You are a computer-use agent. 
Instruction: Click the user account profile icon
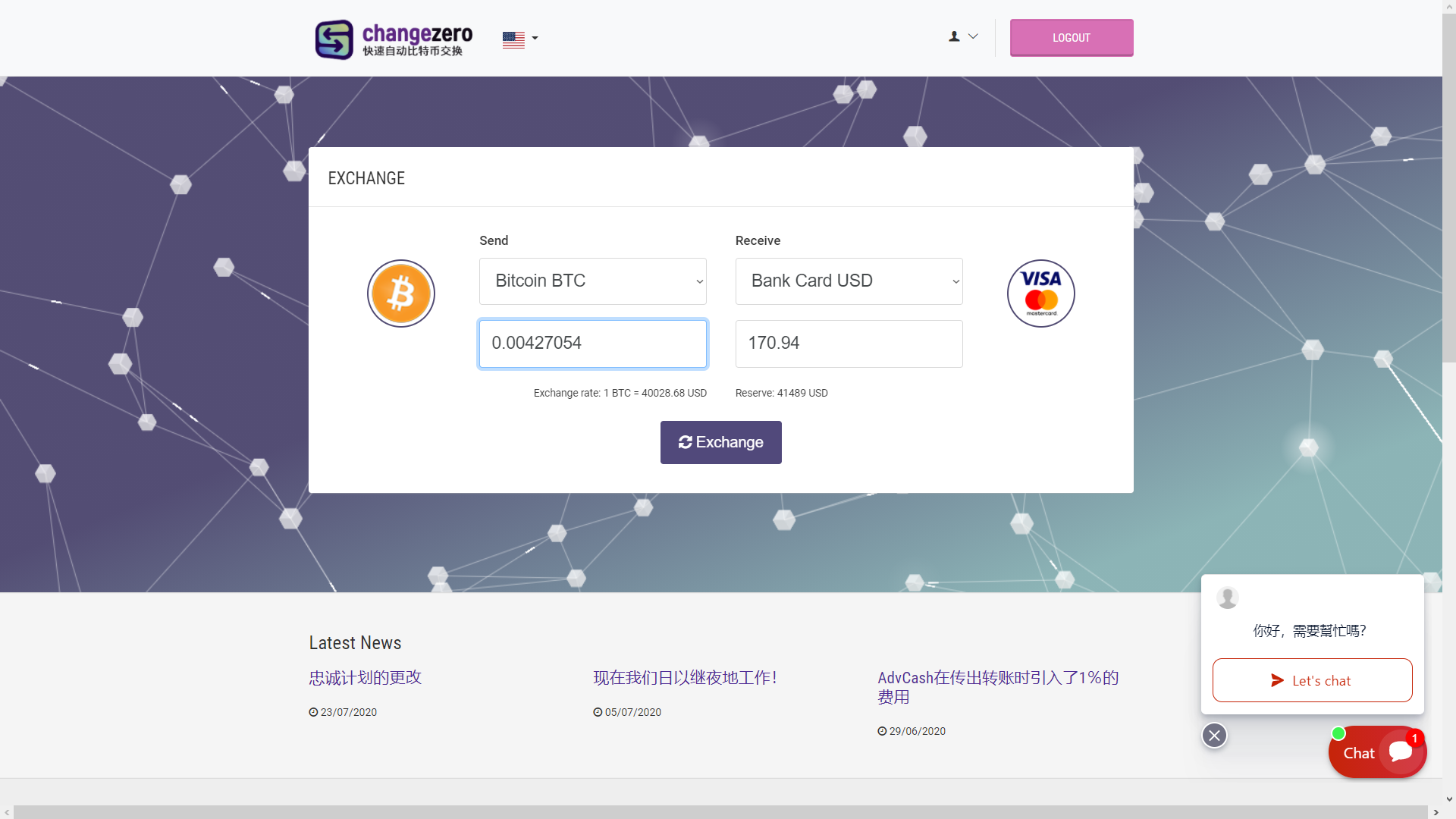(954, 36)
